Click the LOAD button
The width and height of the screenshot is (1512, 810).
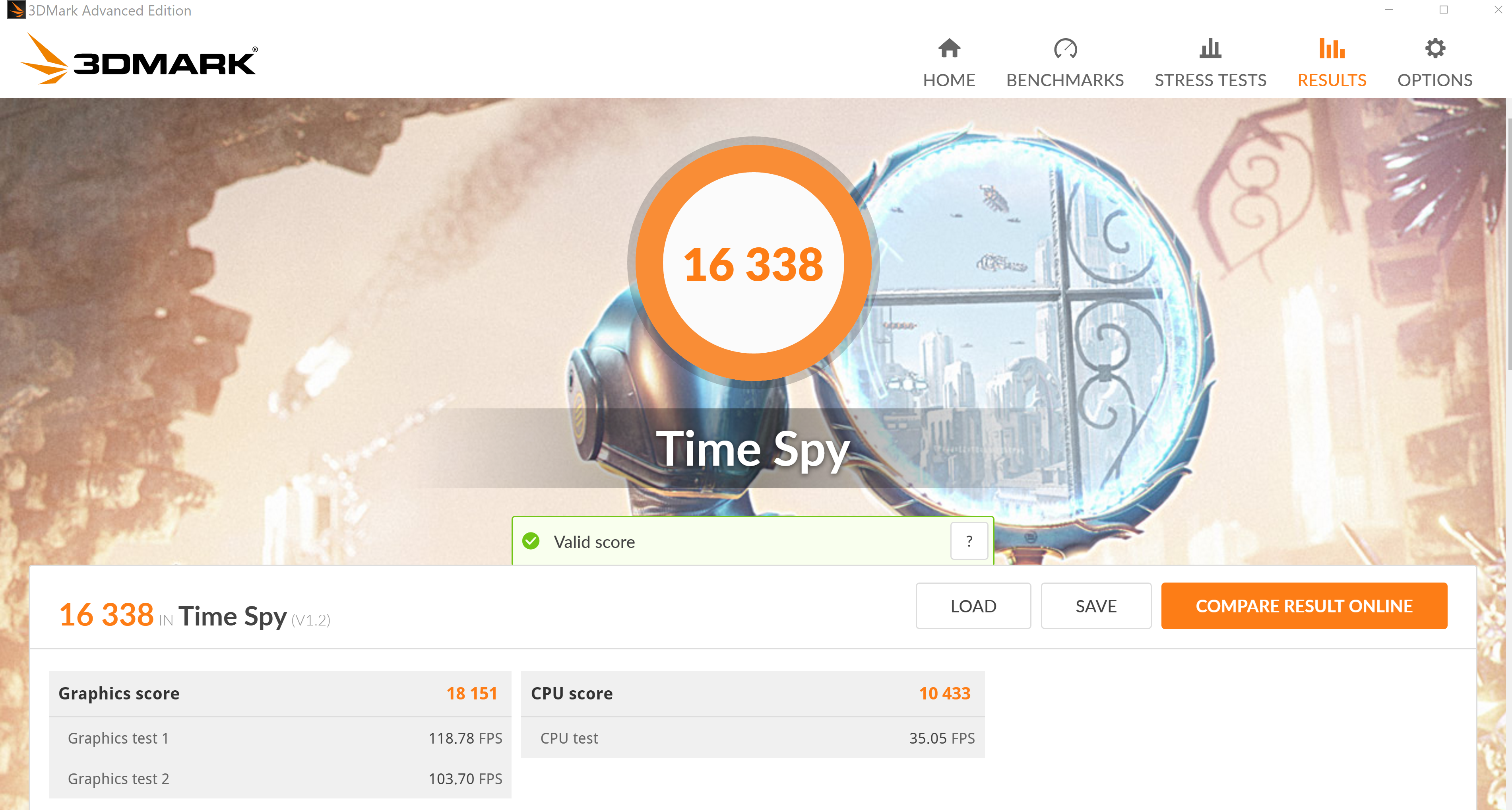[973, 606]
